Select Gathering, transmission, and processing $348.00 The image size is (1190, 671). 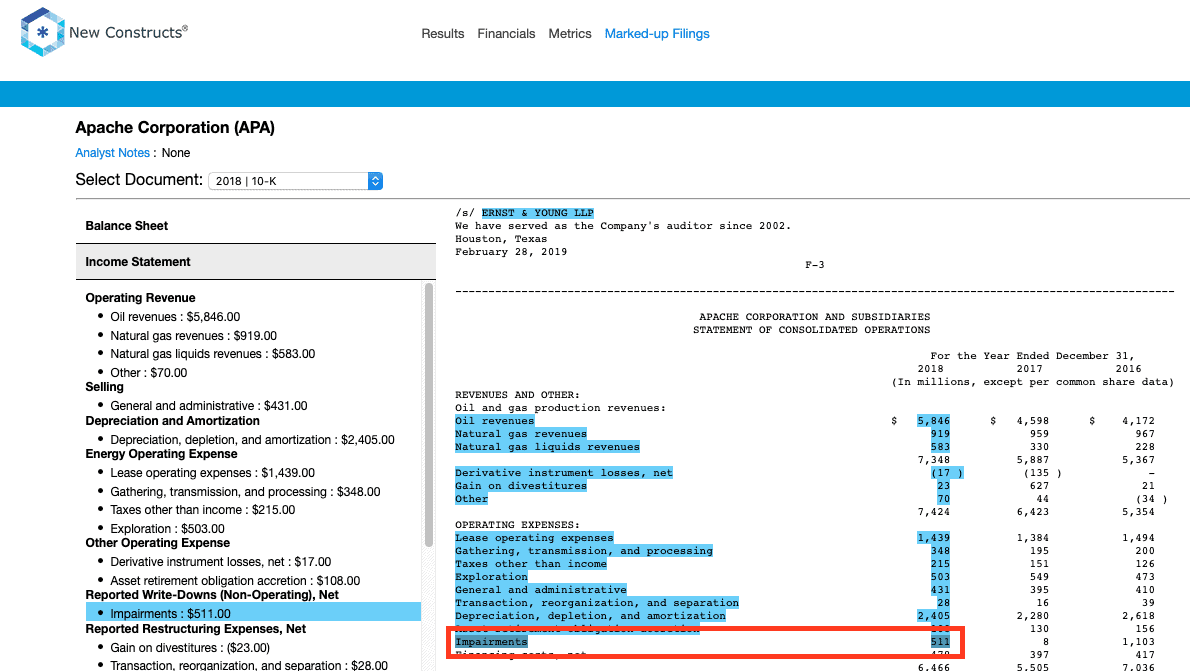pos(245,492)
